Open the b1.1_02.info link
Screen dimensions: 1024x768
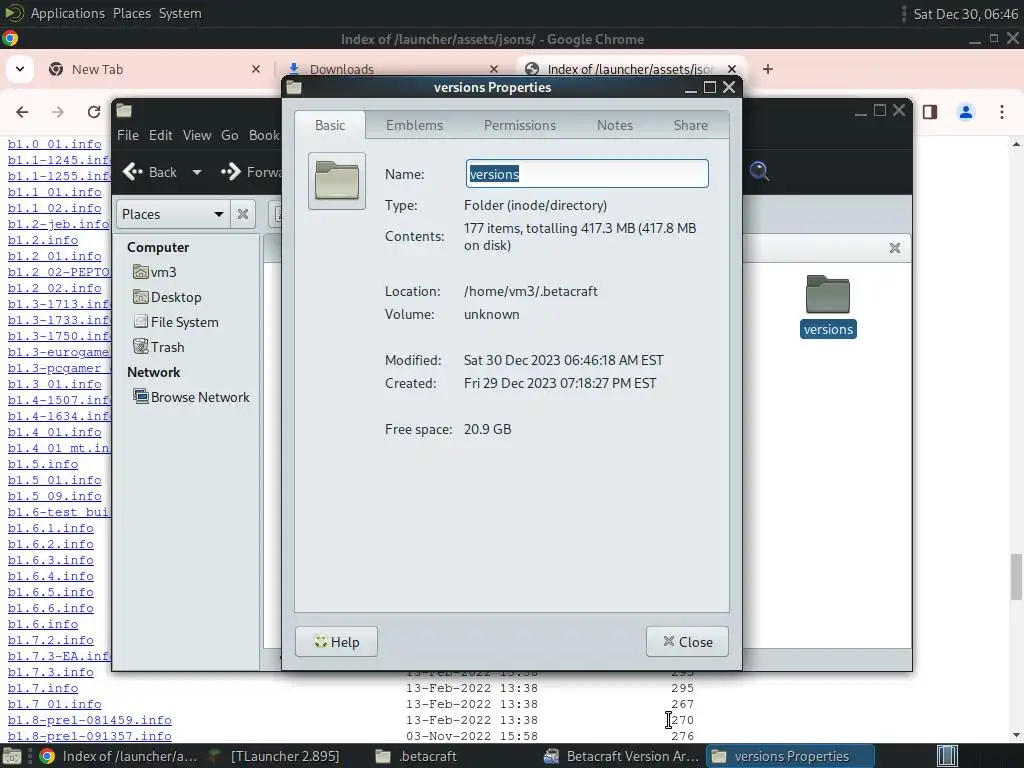tap(55, 208)
